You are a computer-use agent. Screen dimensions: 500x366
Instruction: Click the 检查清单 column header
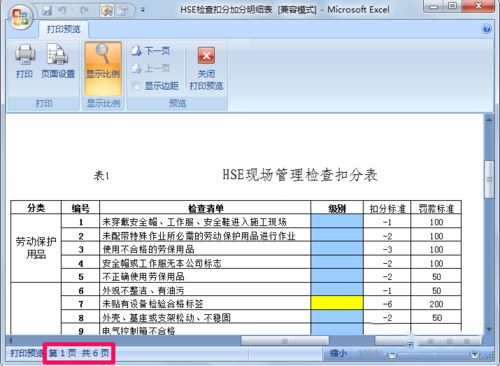(205, 208)
